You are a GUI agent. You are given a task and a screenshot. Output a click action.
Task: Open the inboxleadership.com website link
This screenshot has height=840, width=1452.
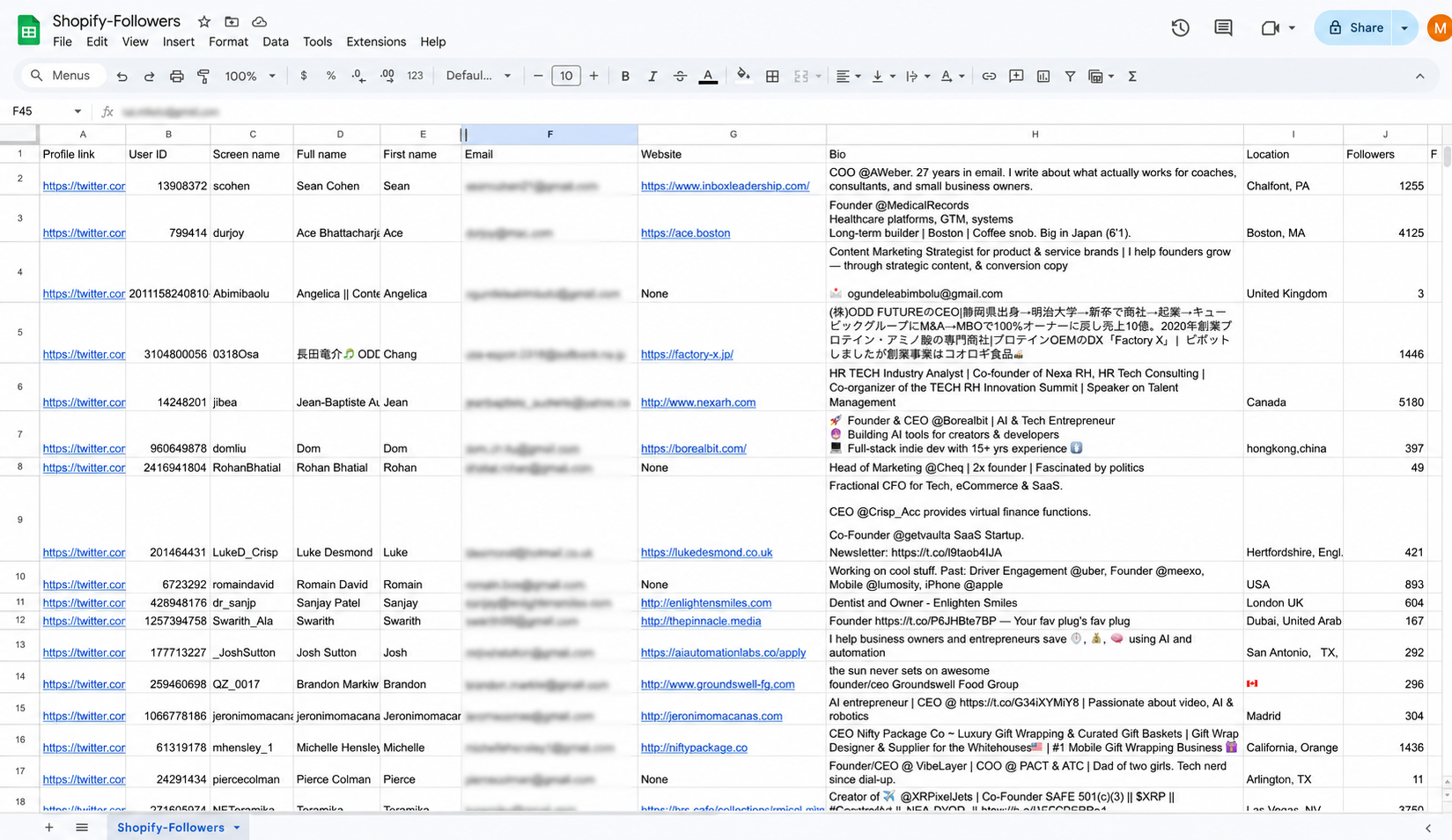click(725, 186)
